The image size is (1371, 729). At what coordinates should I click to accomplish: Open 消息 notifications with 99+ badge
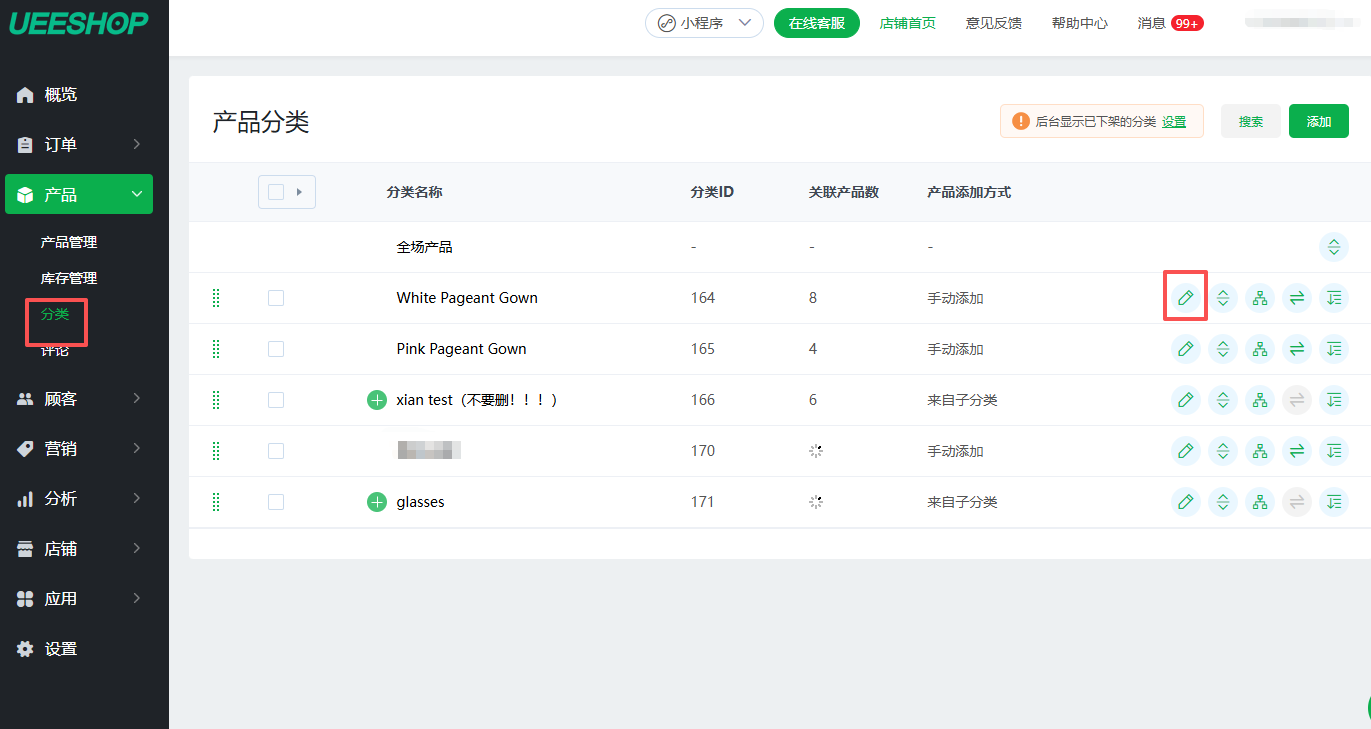pos(1169,23)
